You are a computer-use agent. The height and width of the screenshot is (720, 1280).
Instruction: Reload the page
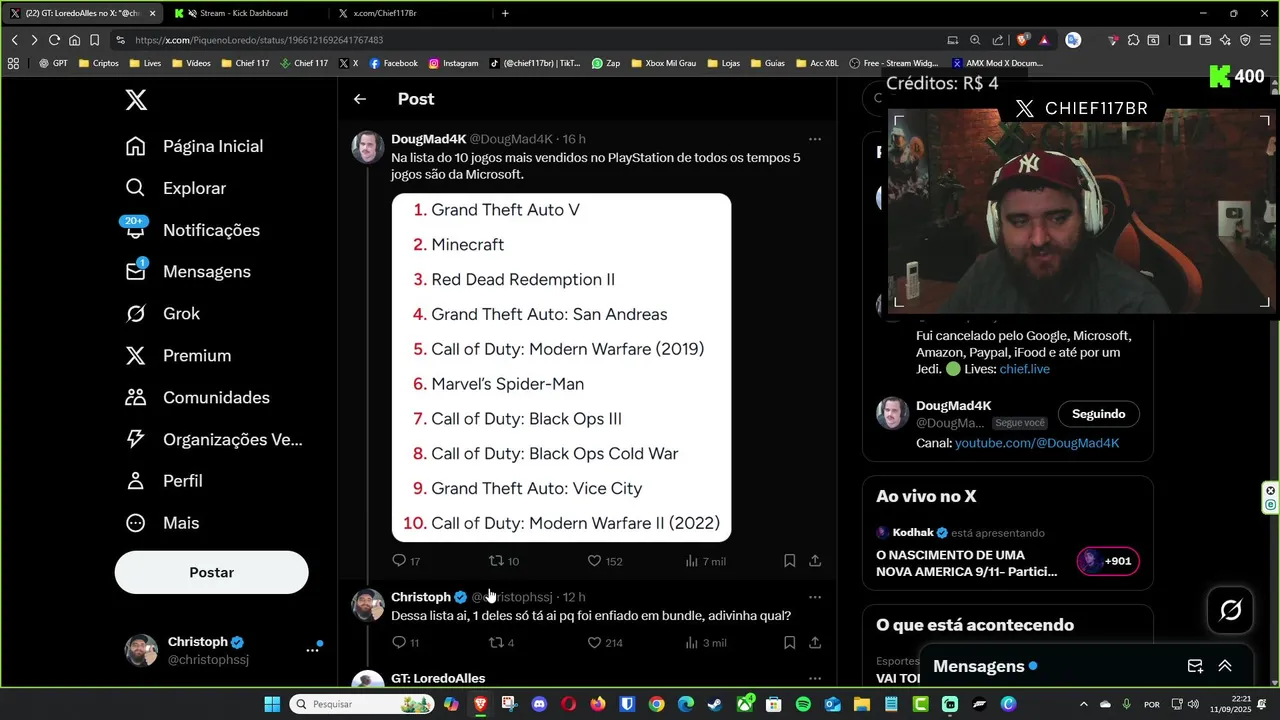(54, 40)
